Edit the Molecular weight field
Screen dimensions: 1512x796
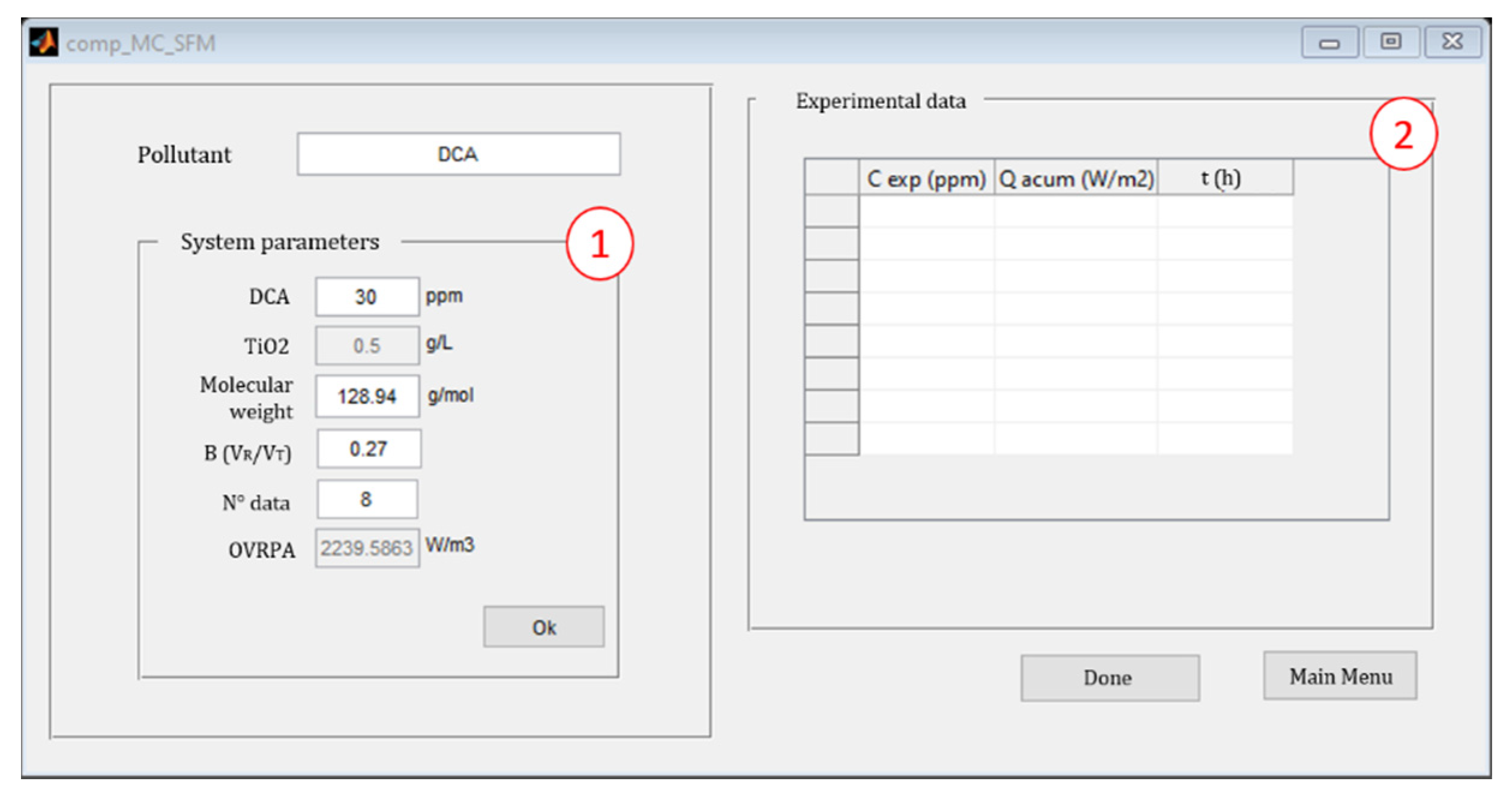click(367, 396)
